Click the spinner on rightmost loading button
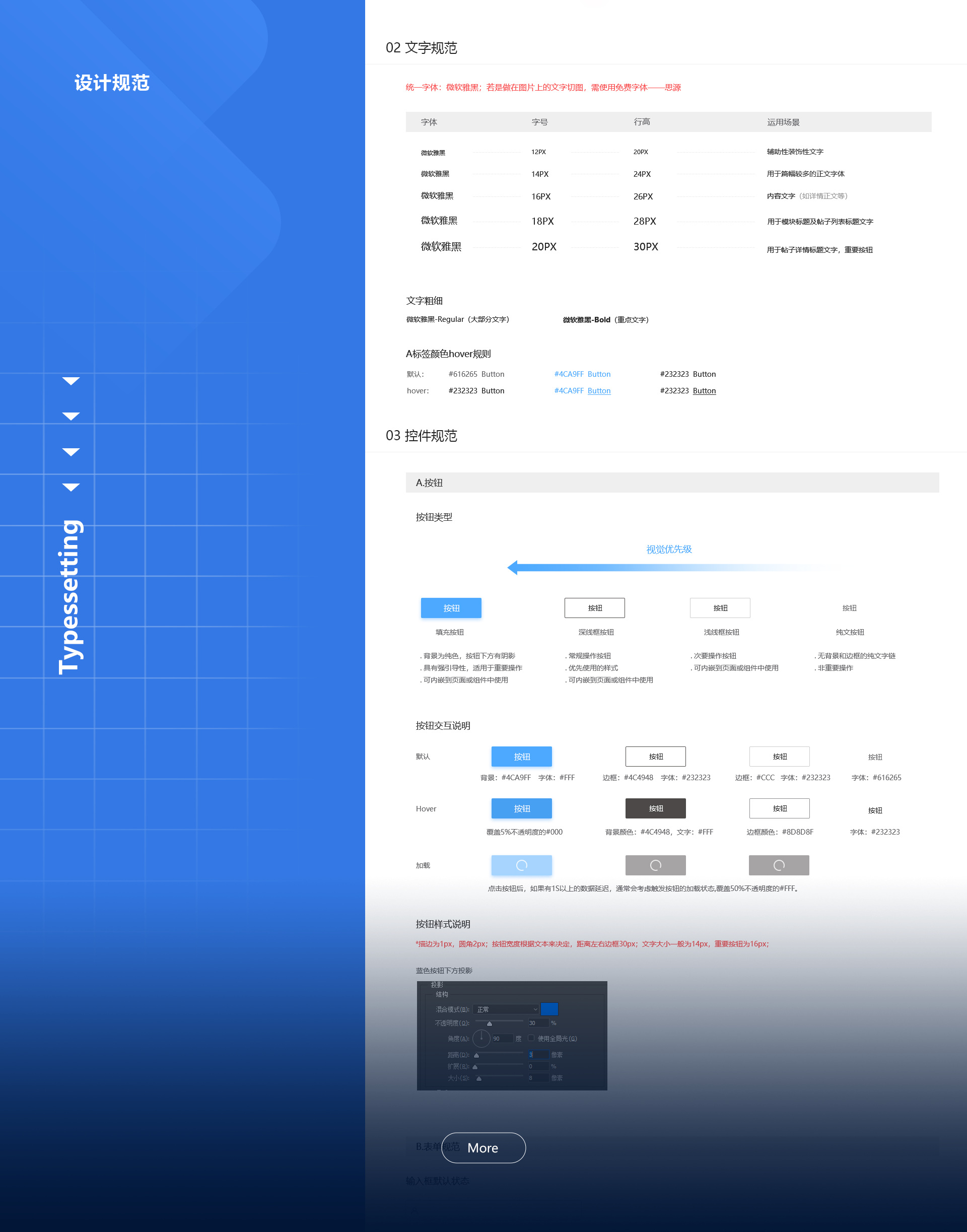The image size is (967, 1232). 779,865
